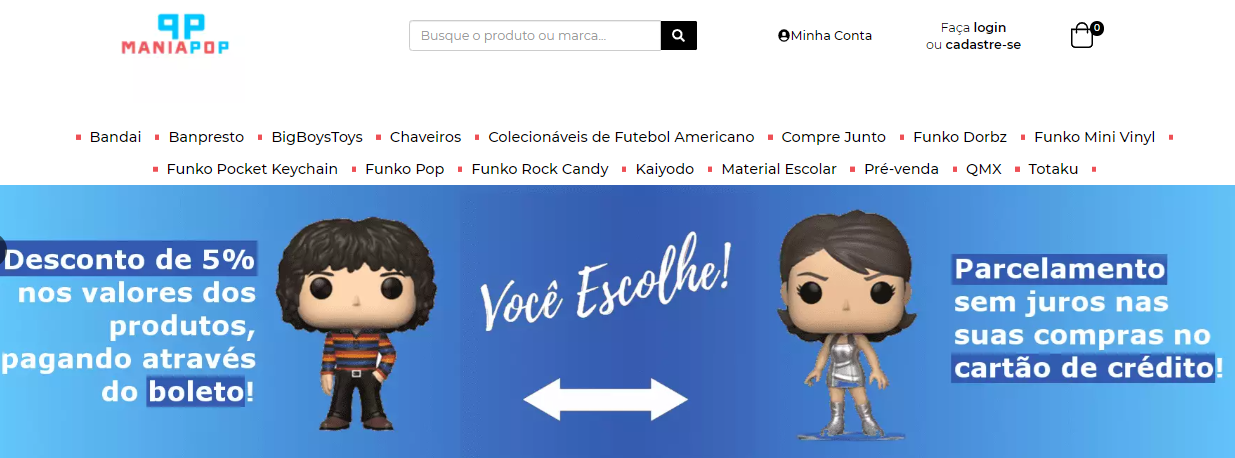
Task: Open the Material Escolar category
Action: pyautogui.click(x=779, y=169)
